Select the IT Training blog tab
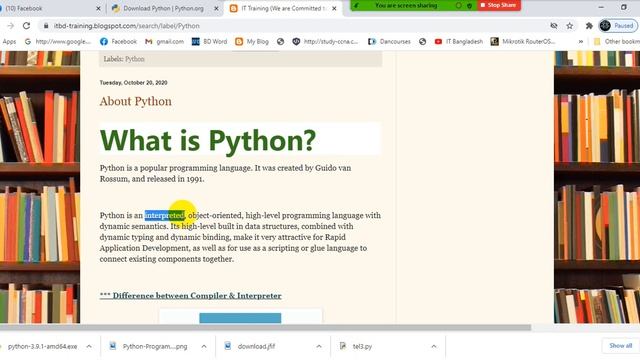This screenshot has width=640, height=360. coord(282,8)
